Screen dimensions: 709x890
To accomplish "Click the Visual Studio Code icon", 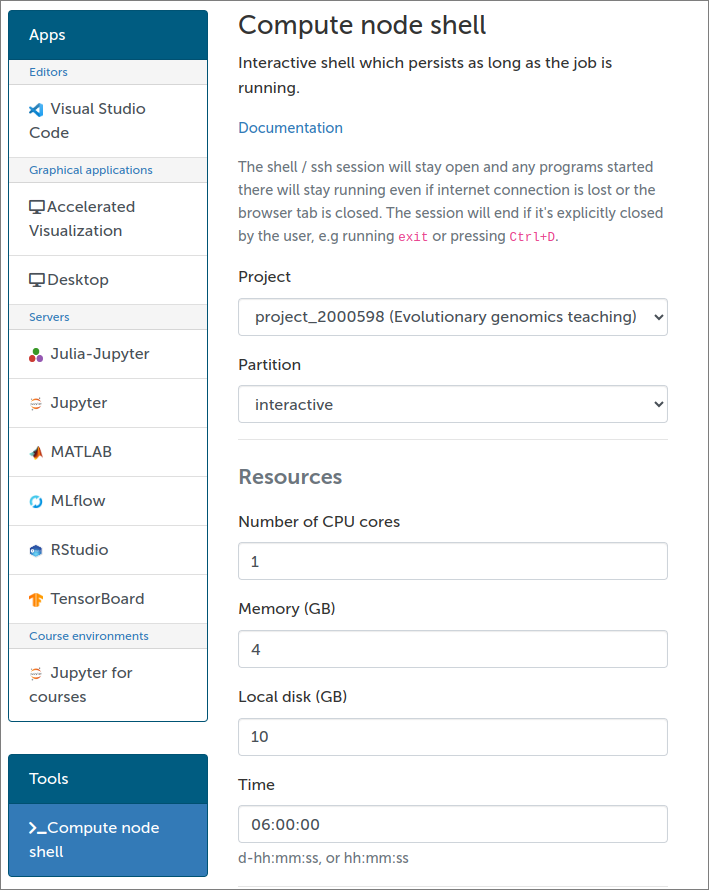I will [36, 110].
